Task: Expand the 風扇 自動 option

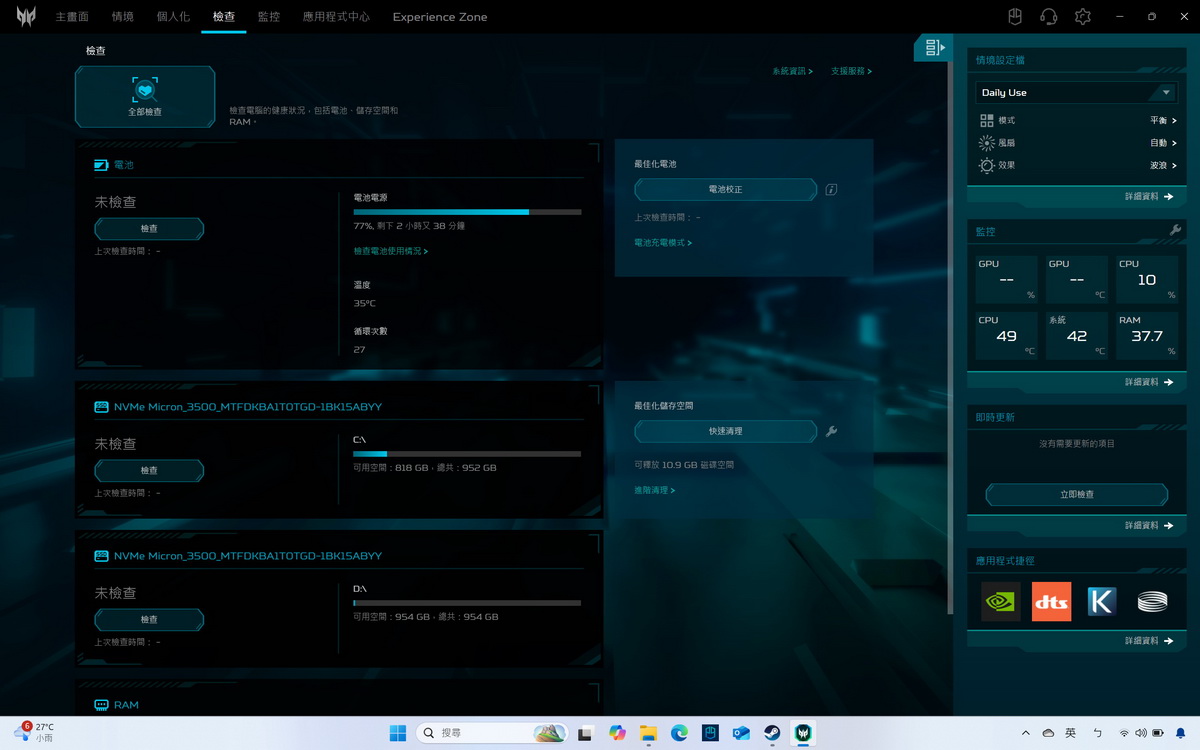Action: click(x=1162, y=143)
